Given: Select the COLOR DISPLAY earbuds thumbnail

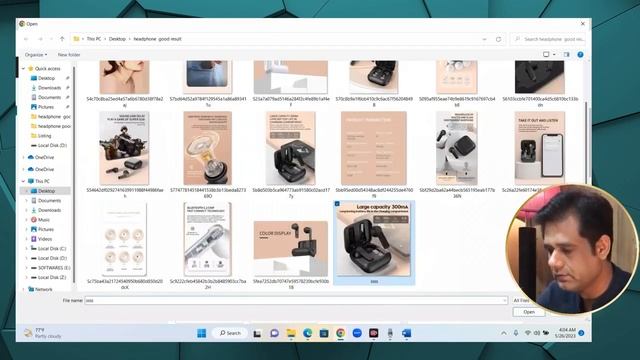Looking at the screenshot, I should pyautogui.click(x=291, y=249).
